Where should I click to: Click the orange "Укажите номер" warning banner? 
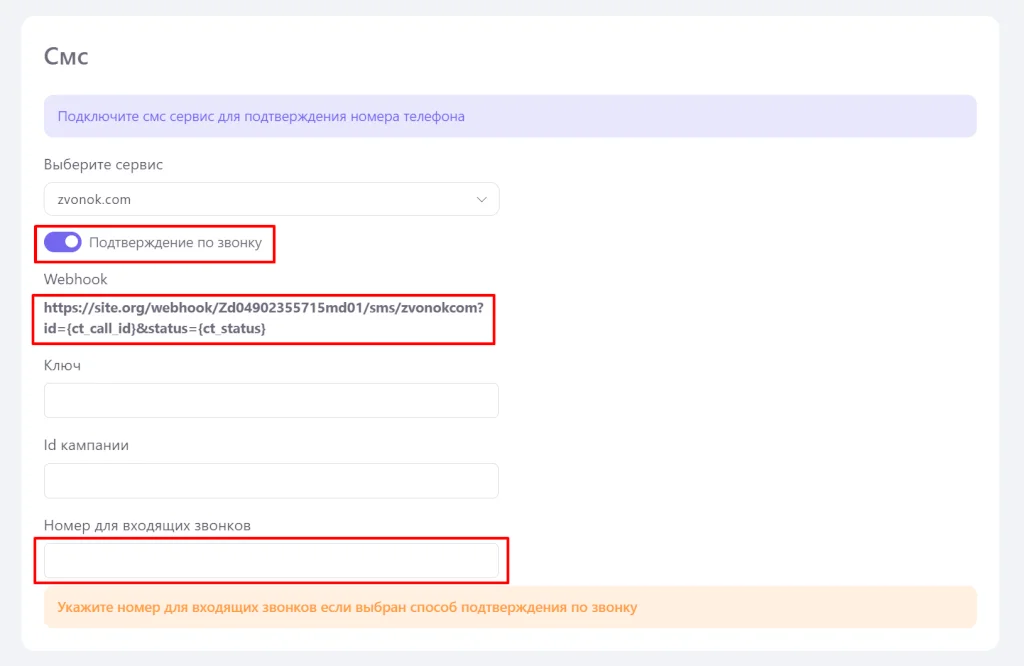(509, 607)
